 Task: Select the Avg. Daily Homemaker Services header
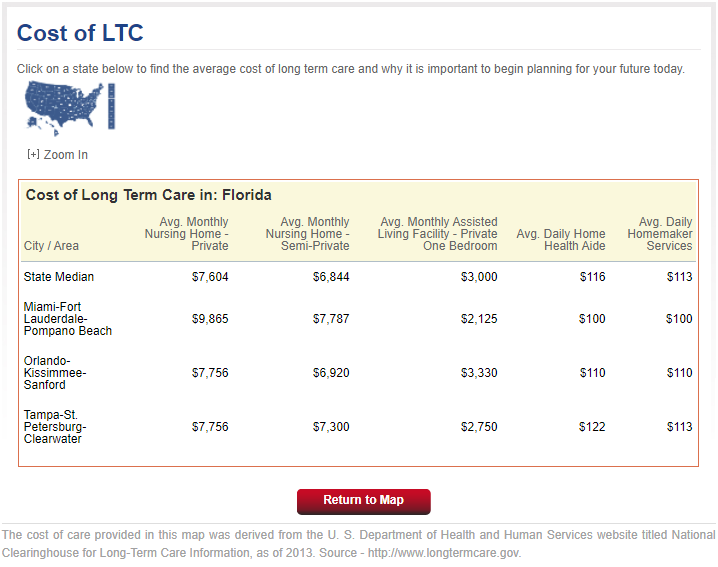point(660,234)
